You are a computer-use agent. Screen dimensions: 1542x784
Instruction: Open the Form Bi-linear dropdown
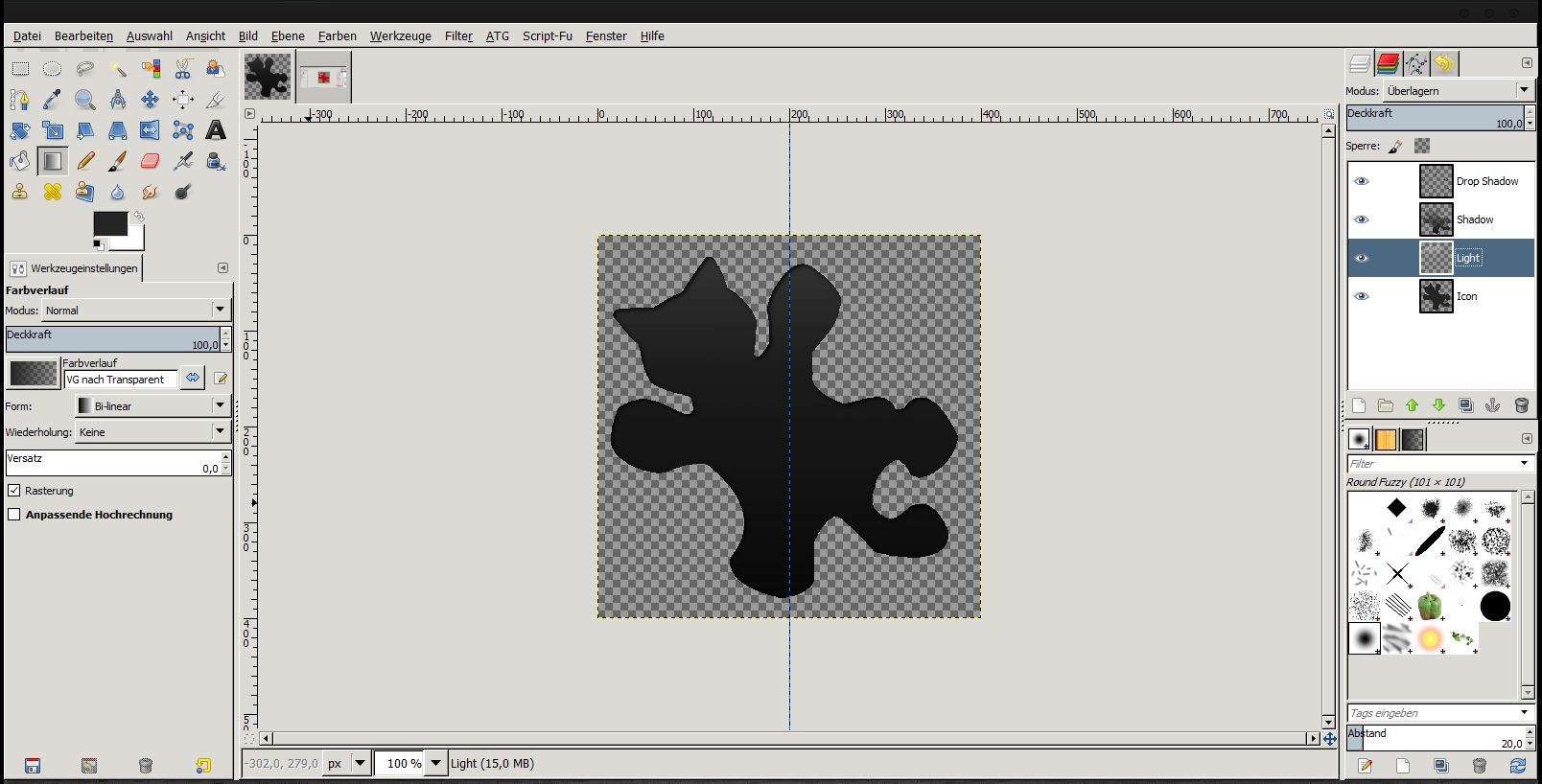click(152, 405)
